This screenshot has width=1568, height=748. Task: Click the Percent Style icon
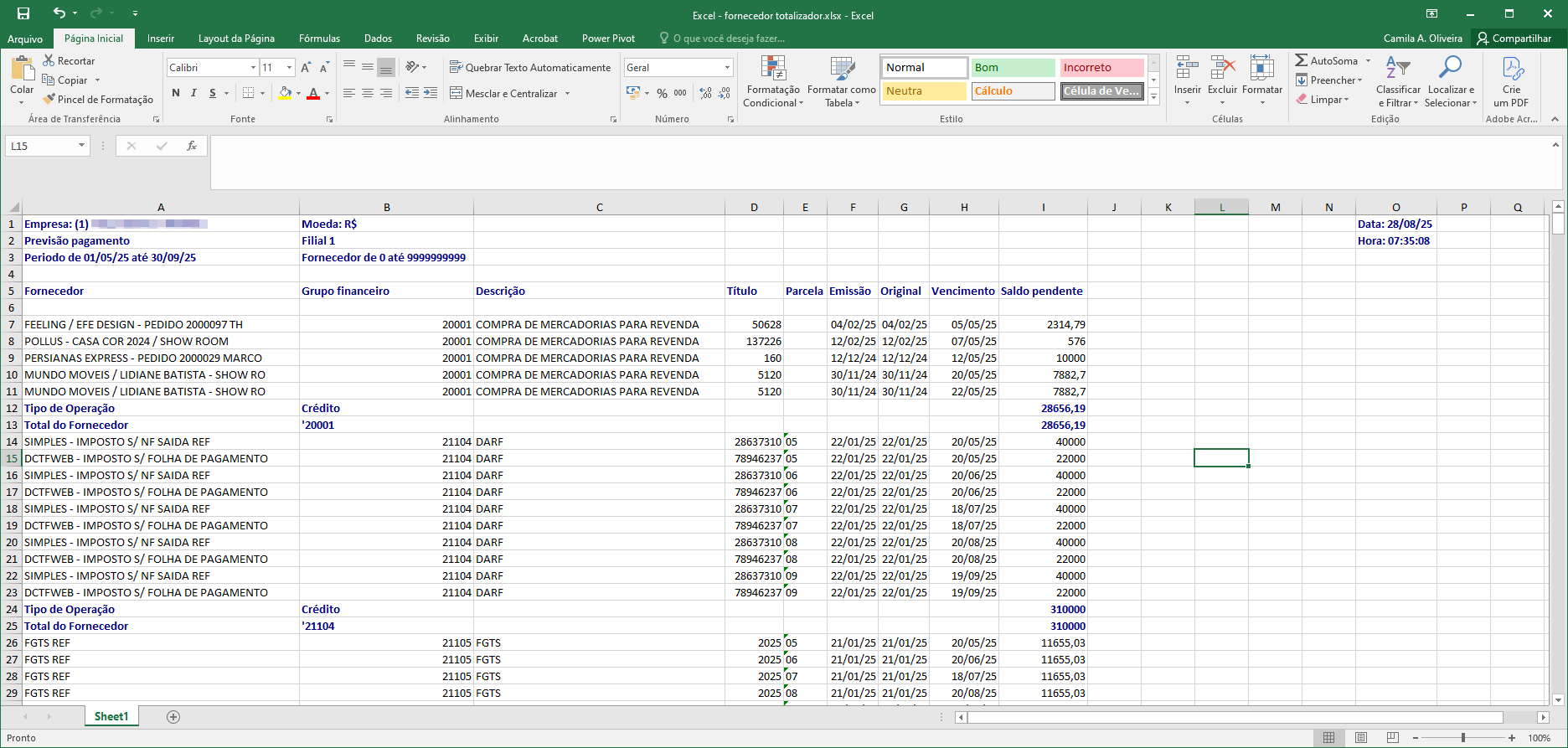click(662, 93)
